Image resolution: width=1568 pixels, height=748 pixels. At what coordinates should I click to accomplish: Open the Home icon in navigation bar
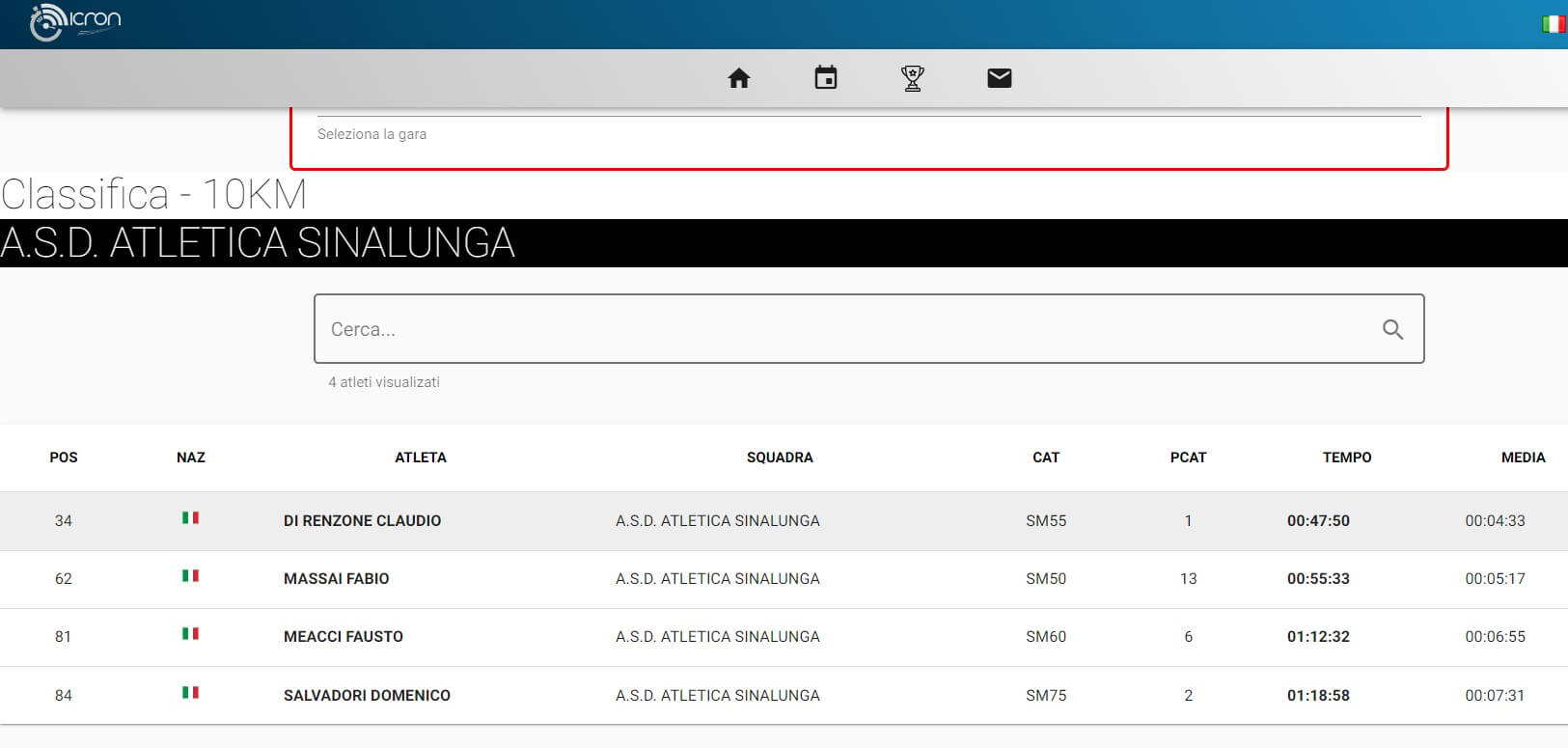[739, 78]
